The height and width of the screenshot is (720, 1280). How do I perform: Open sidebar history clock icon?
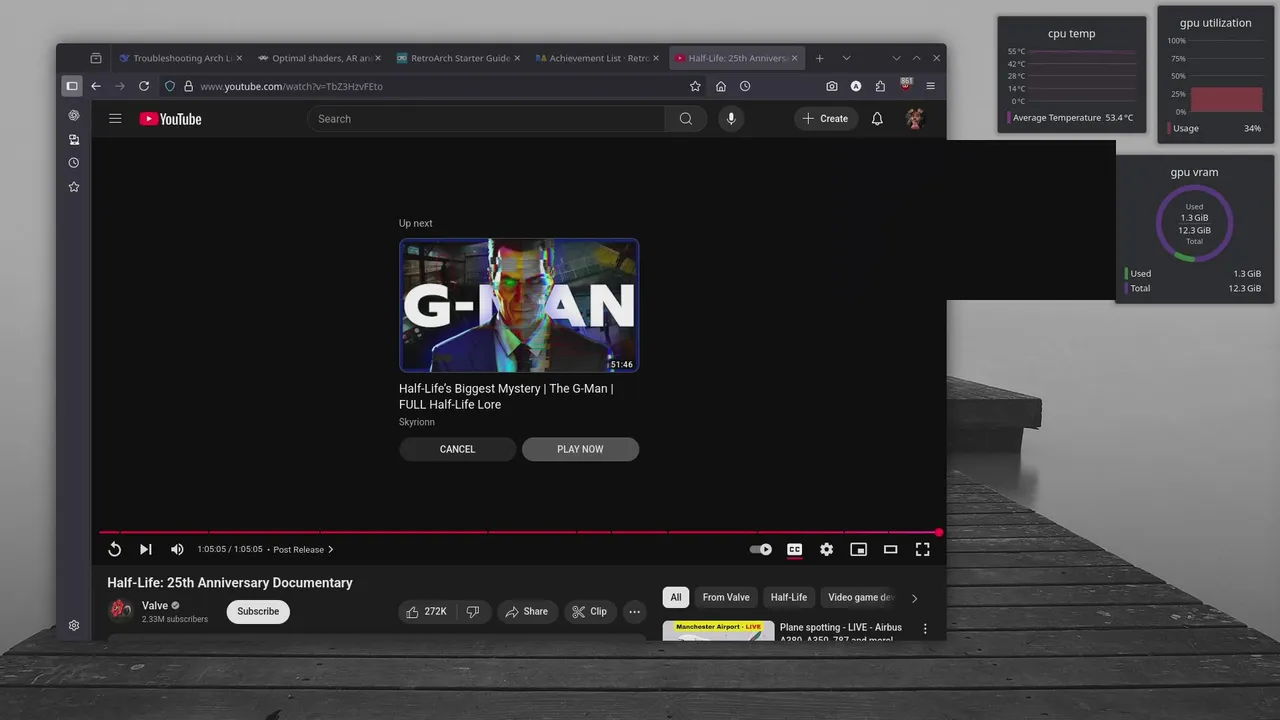point(74,163)
